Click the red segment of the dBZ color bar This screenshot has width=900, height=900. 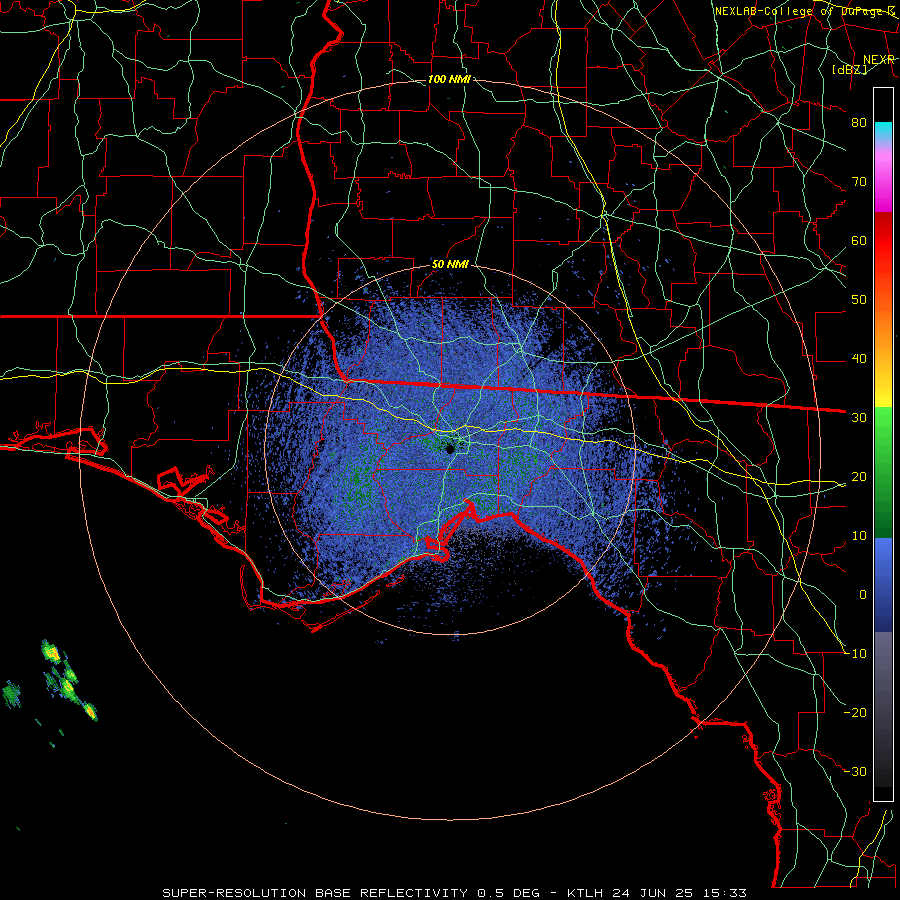pos(883,241)
